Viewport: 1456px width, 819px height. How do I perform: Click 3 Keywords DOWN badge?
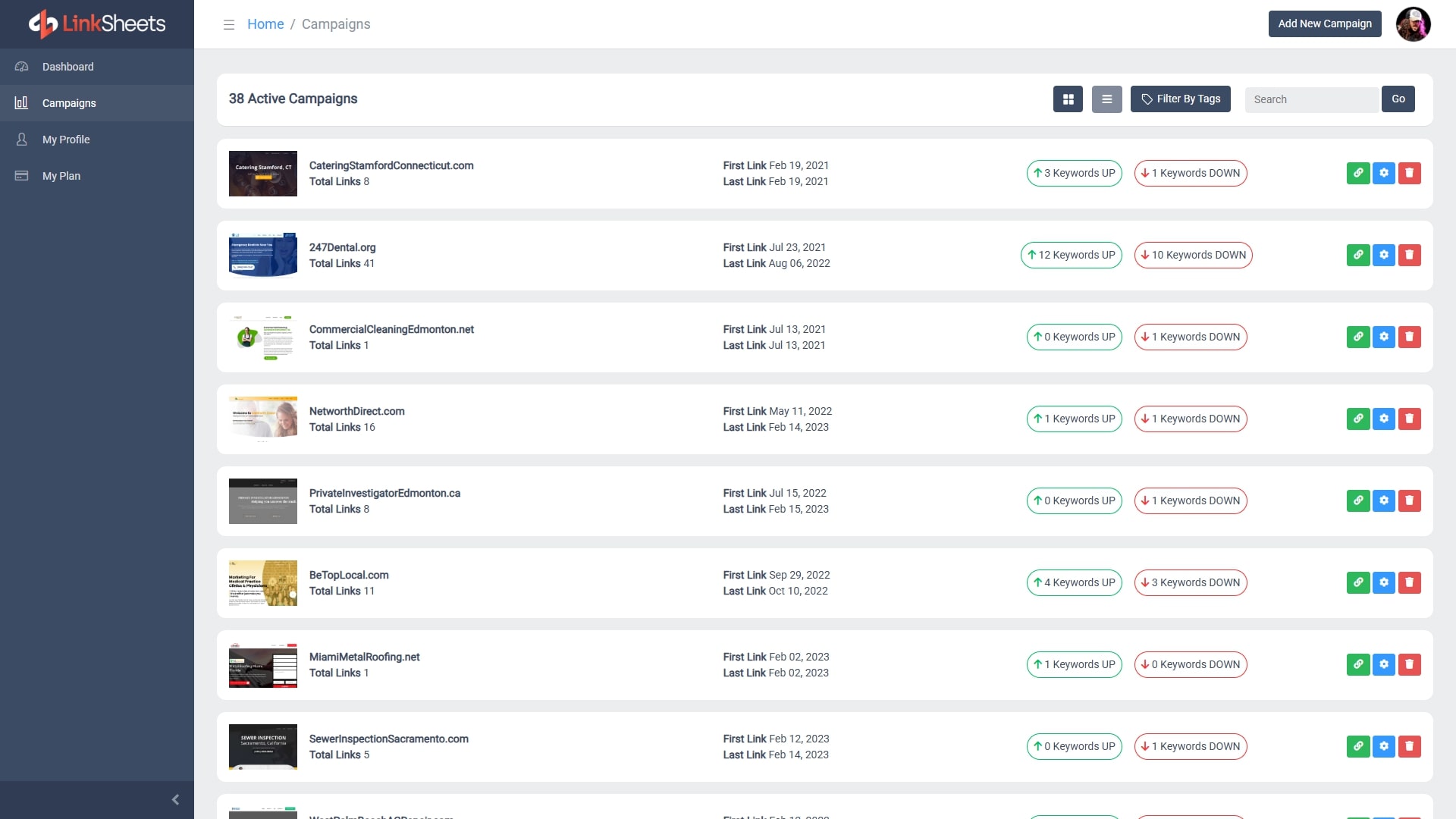(1191, 582)
